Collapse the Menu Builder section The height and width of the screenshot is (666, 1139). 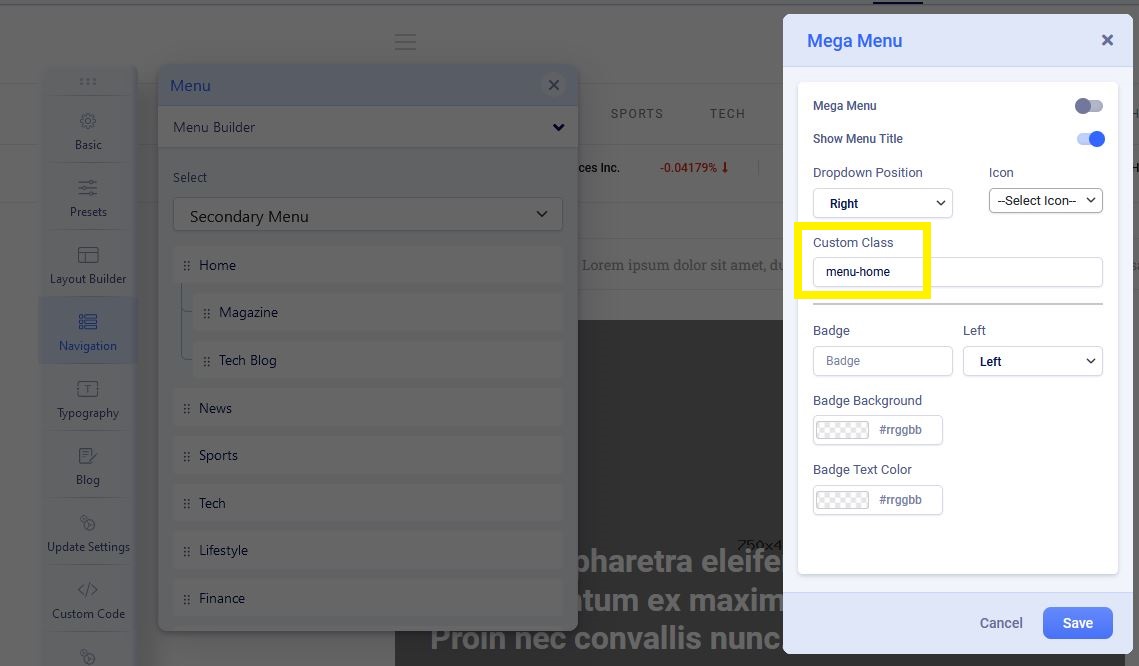tap(558, 127)
